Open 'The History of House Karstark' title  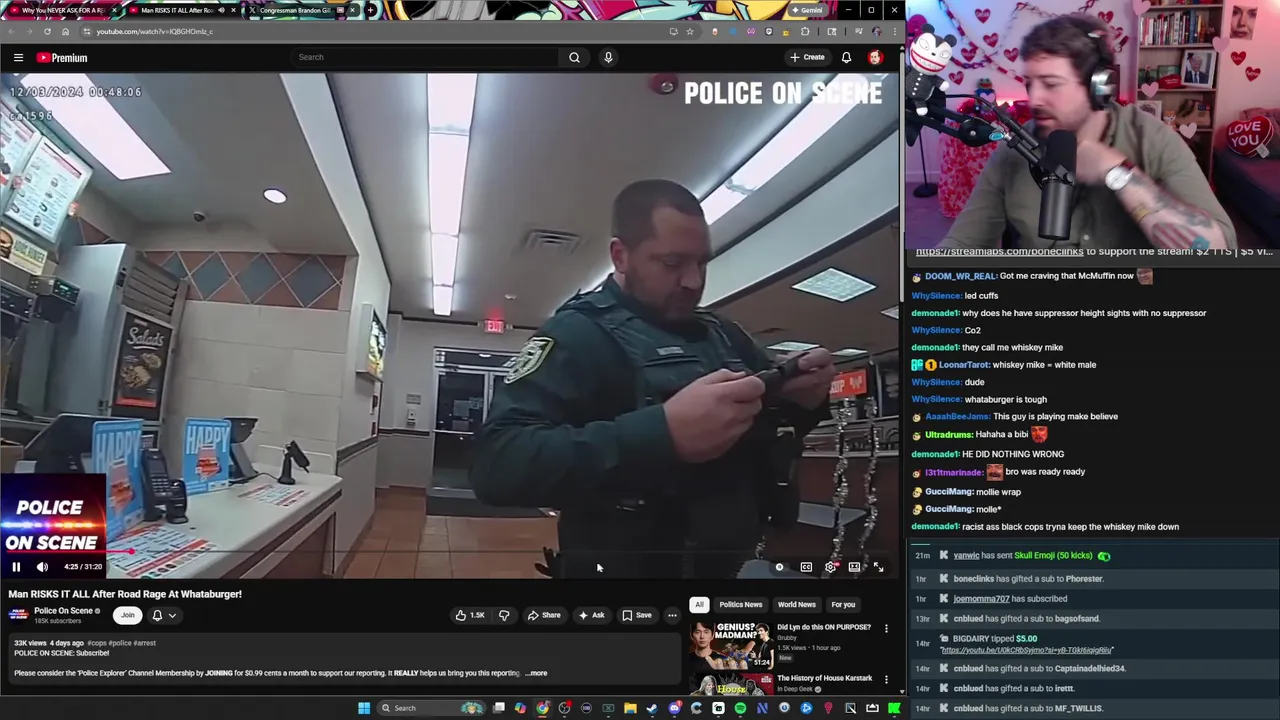pos(825,678)
